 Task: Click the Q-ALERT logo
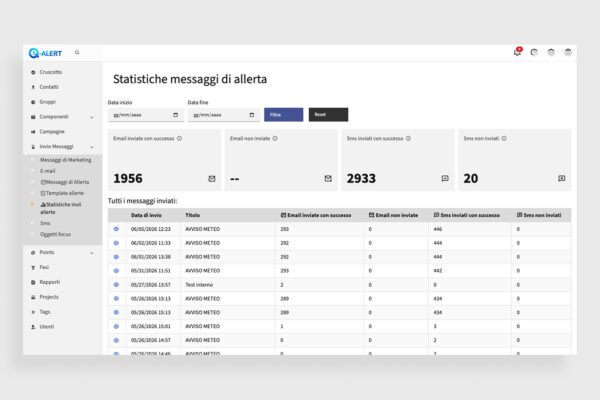pos(45,53)
